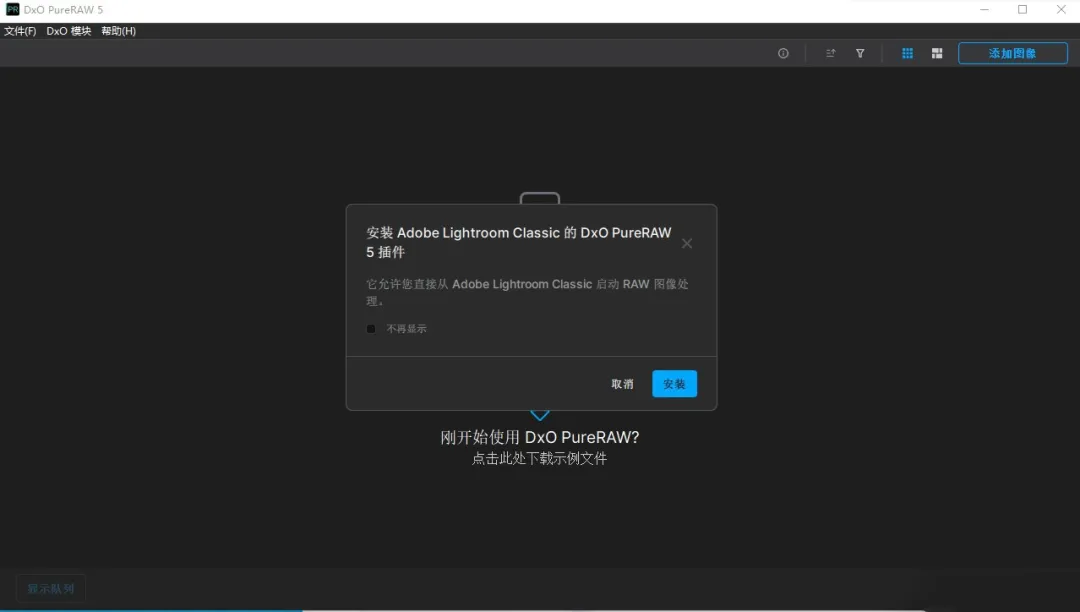
Task: Open the sort order icon
Action: (831, 53)
